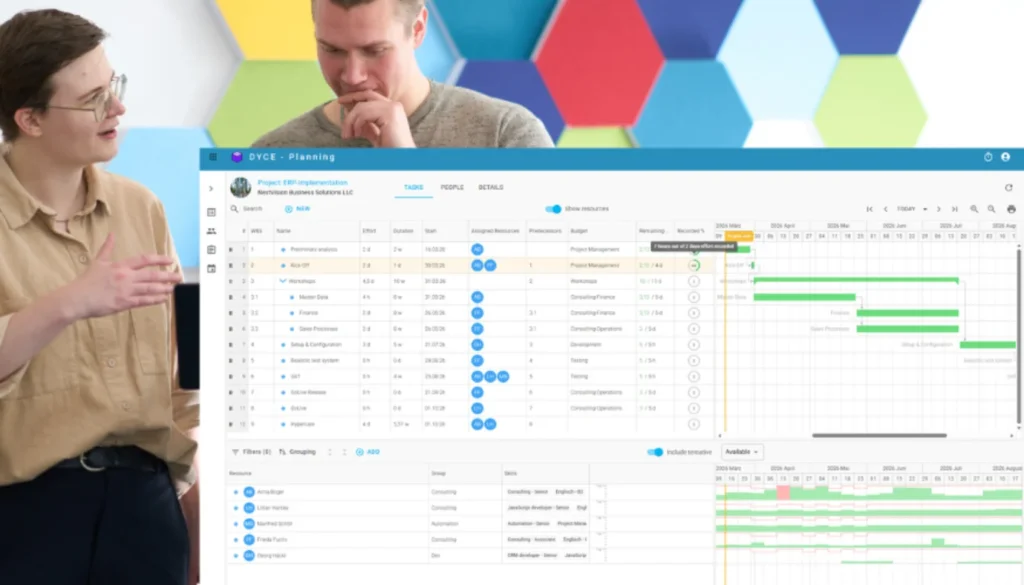Switch to the Details tab
This screenshot has width=1024, height=585.
pos(491,187)
